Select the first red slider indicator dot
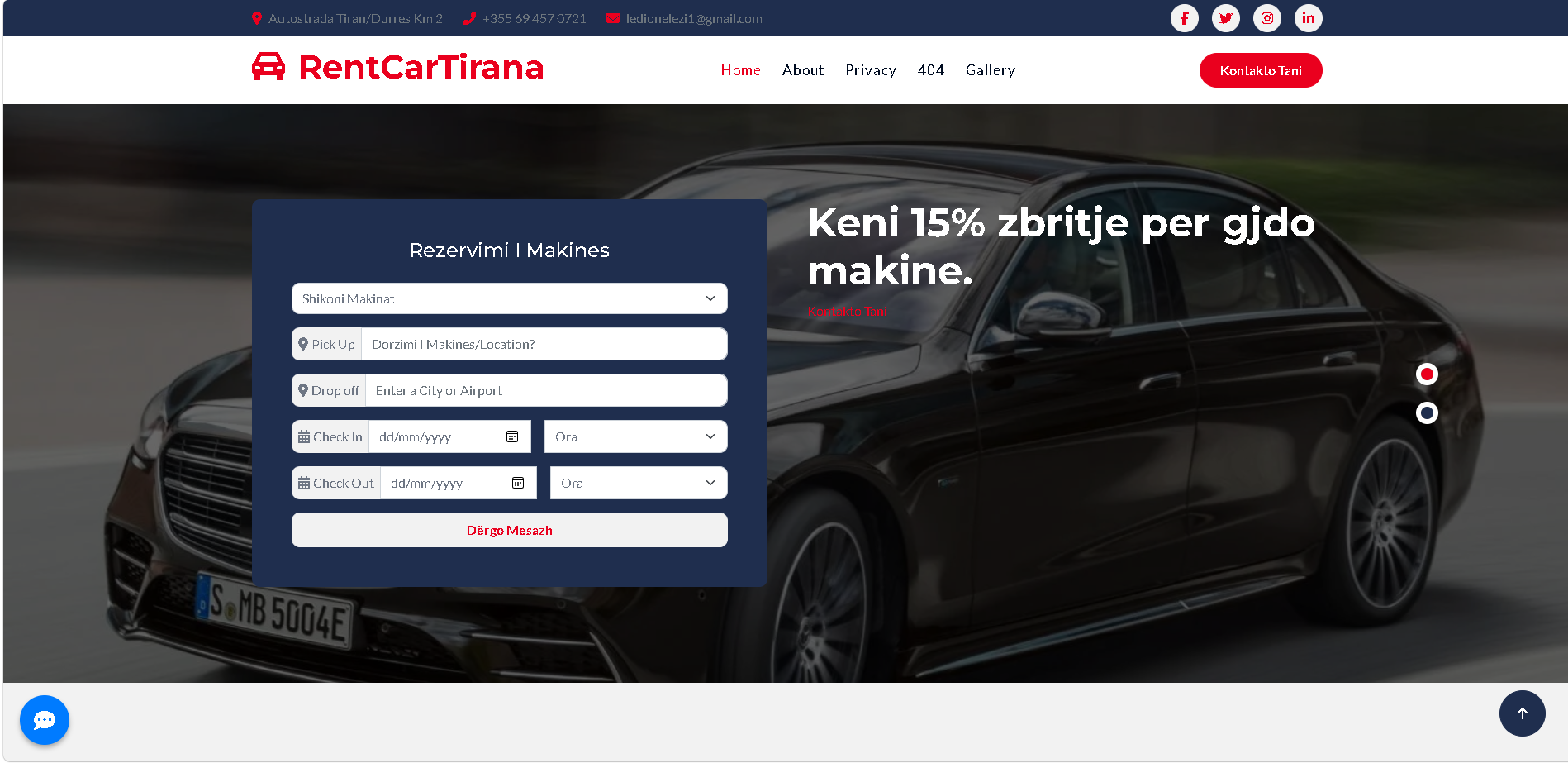Image resolution: width=1568 pixels, height=763 pixels. 1427,374
